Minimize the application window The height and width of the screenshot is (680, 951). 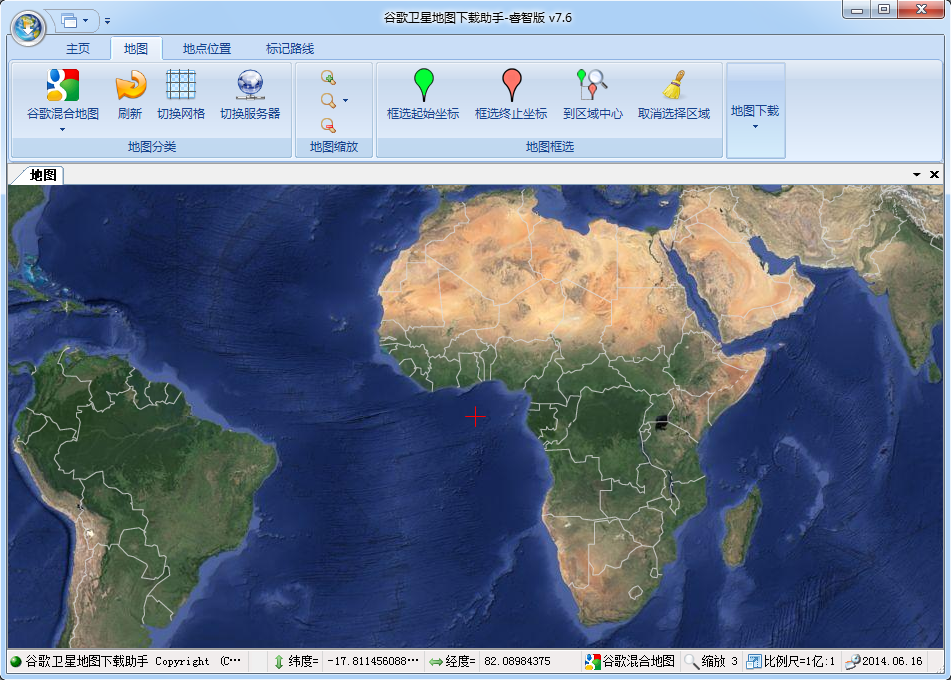point(857,10)
